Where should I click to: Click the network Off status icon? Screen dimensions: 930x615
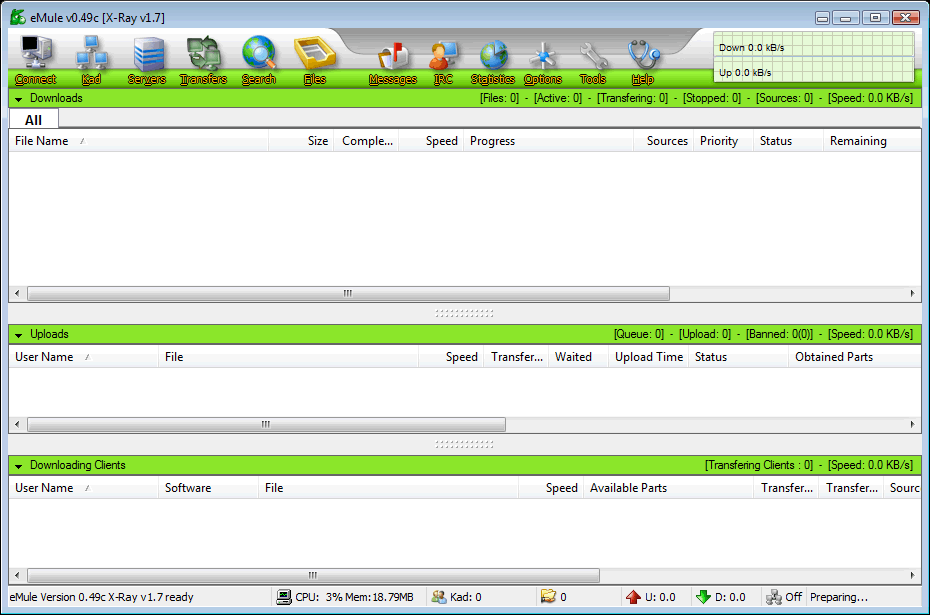(773, 597)
